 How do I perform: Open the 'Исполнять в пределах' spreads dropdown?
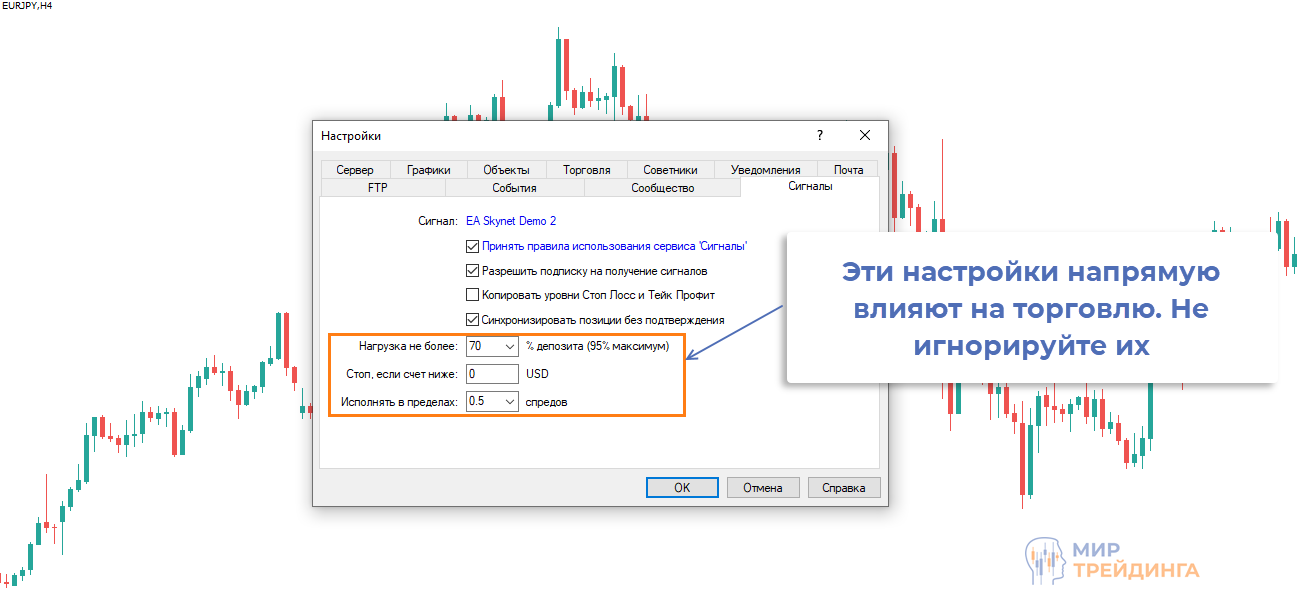click(x=509, y=402)
